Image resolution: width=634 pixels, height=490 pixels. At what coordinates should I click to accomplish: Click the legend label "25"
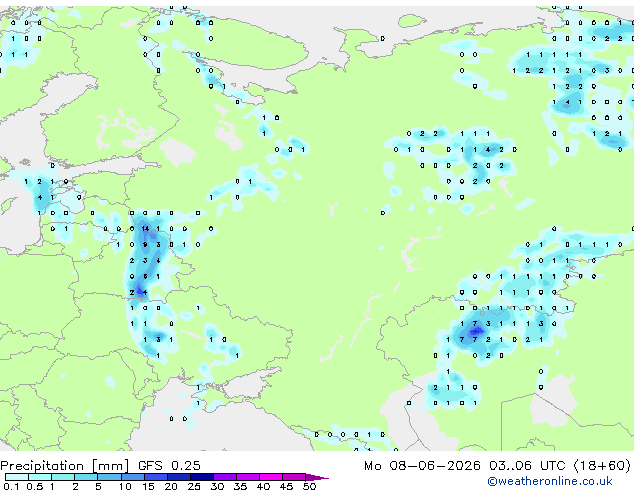(x=194, y=486)
